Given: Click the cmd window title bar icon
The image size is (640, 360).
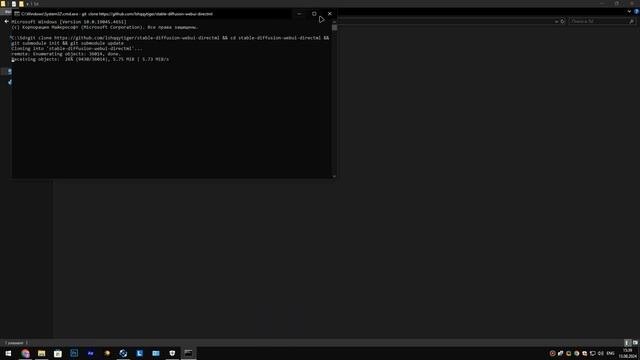Looking at the screenshot, I should (x=17, y=13).
